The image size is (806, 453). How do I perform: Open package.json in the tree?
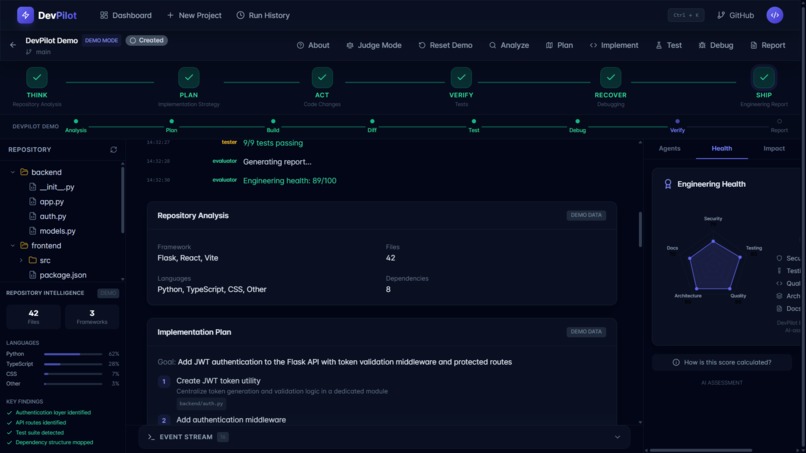click(x=63, y=275)
